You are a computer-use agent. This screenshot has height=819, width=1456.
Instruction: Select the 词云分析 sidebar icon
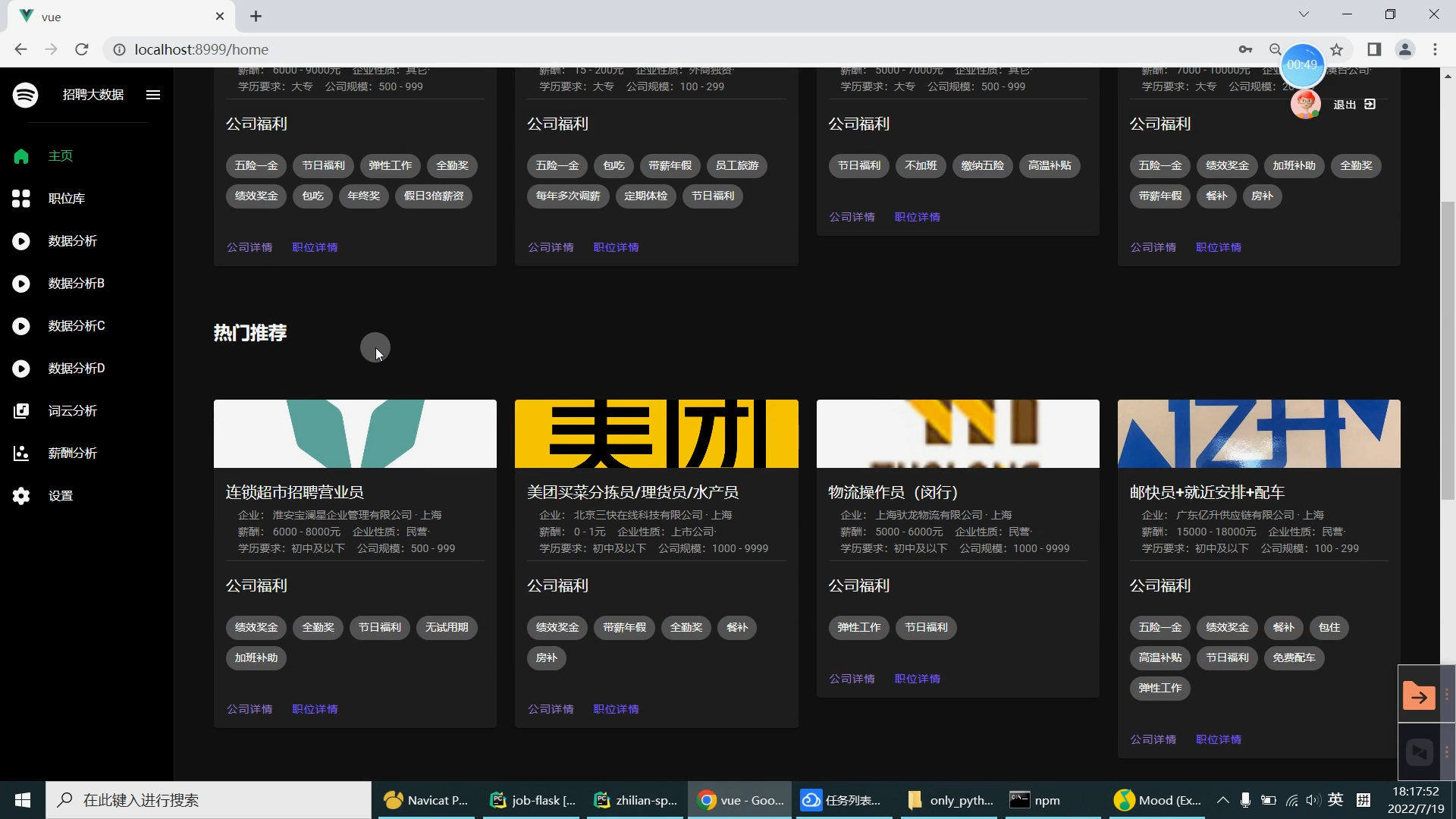pos(21,411)
